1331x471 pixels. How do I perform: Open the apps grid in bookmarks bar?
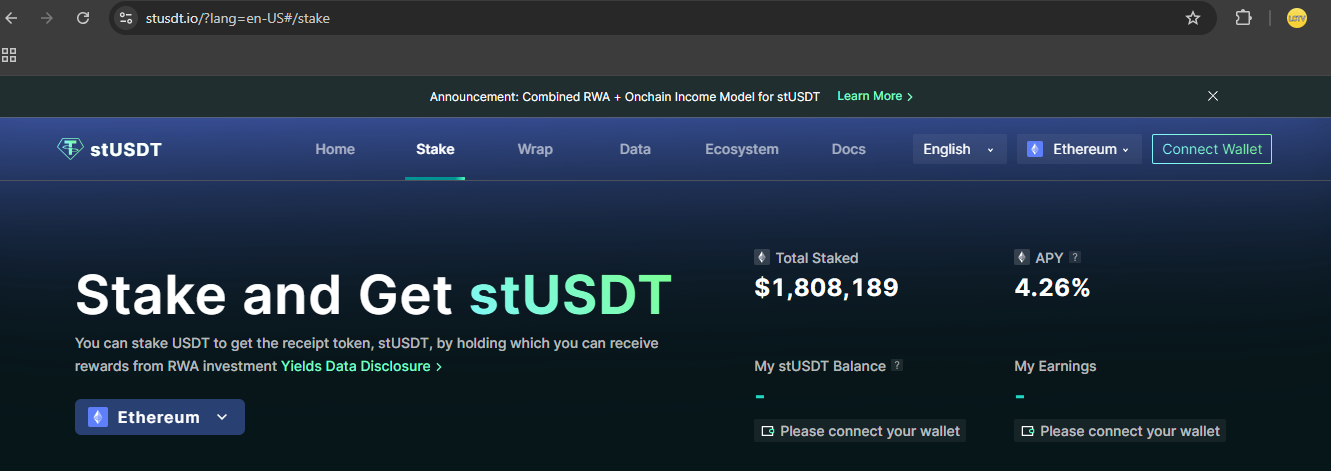point(9,55)
